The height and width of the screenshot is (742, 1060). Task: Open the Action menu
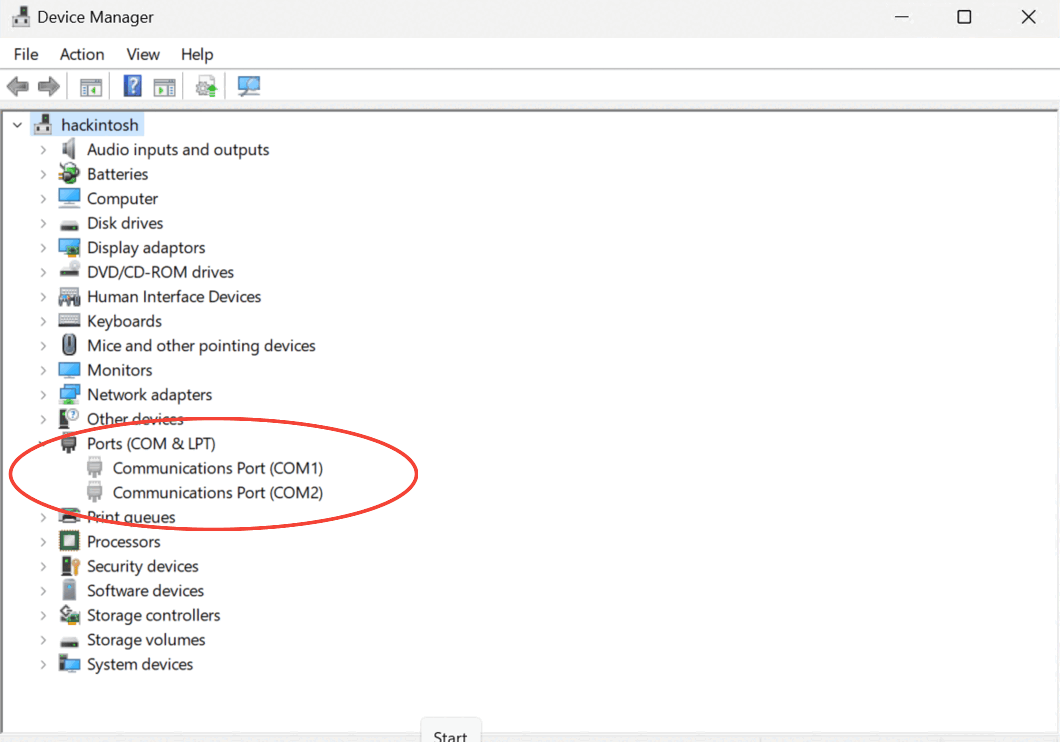click(x=81, y=54)
